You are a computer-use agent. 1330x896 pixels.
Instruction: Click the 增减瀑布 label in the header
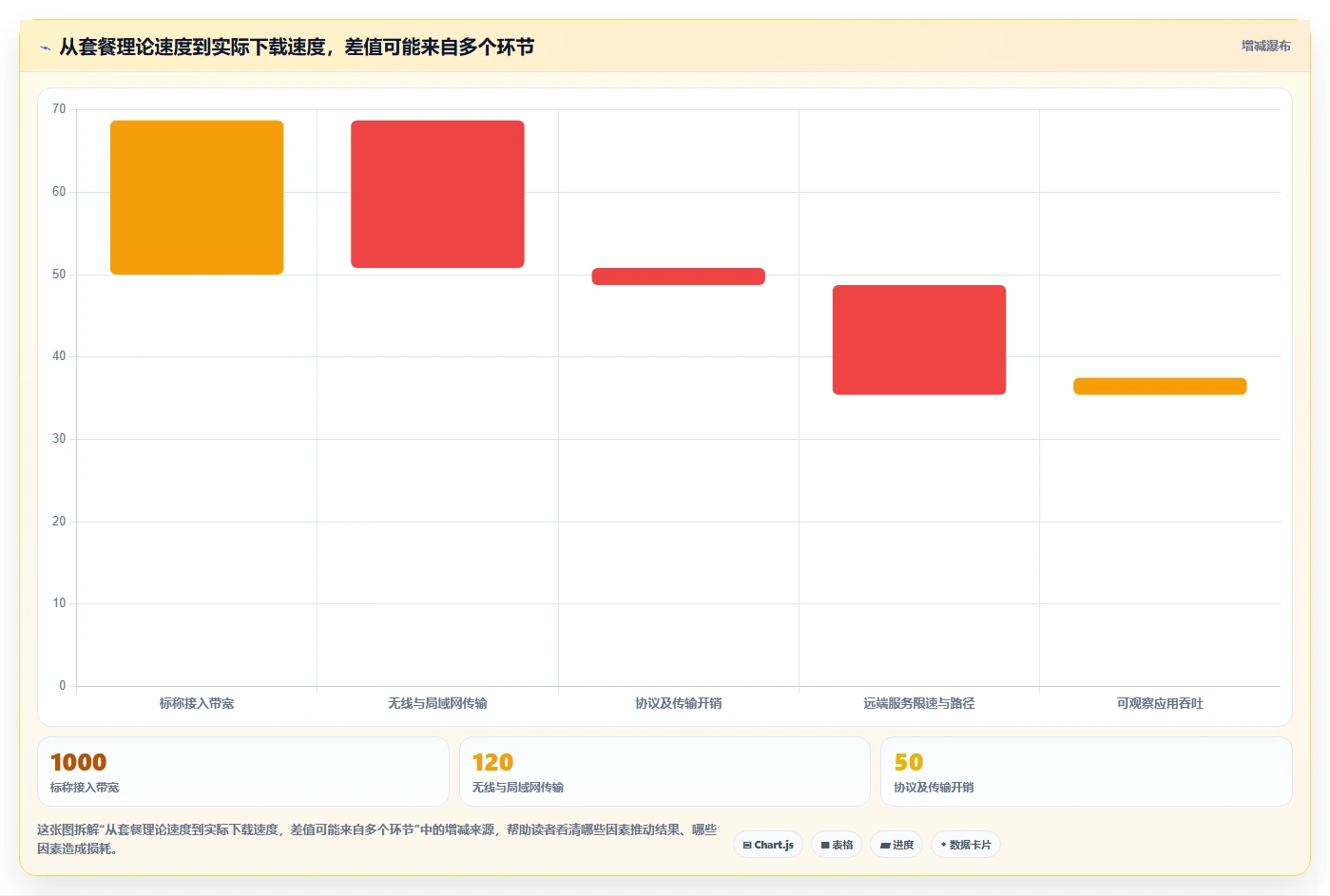tap(1265, 46)
